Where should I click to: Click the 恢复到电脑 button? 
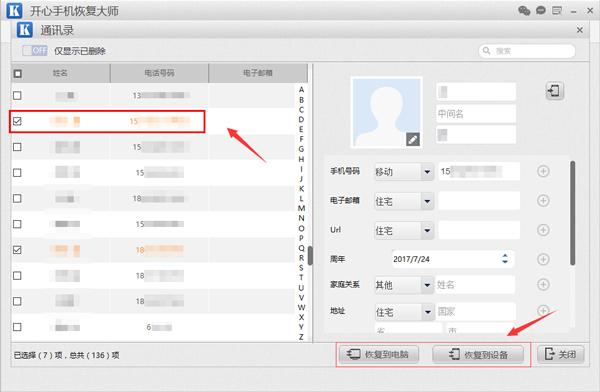point(378,354)
